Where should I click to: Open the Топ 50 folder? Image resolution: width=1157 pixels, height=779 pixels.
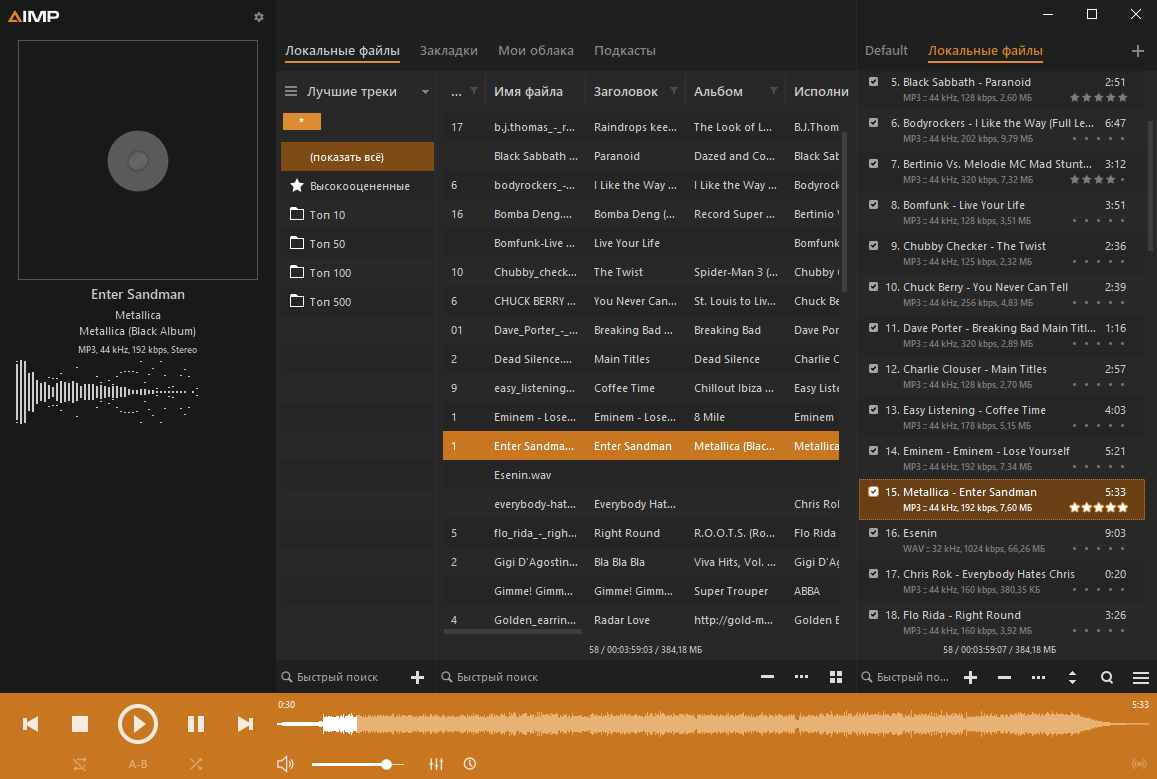coord(357,243)
